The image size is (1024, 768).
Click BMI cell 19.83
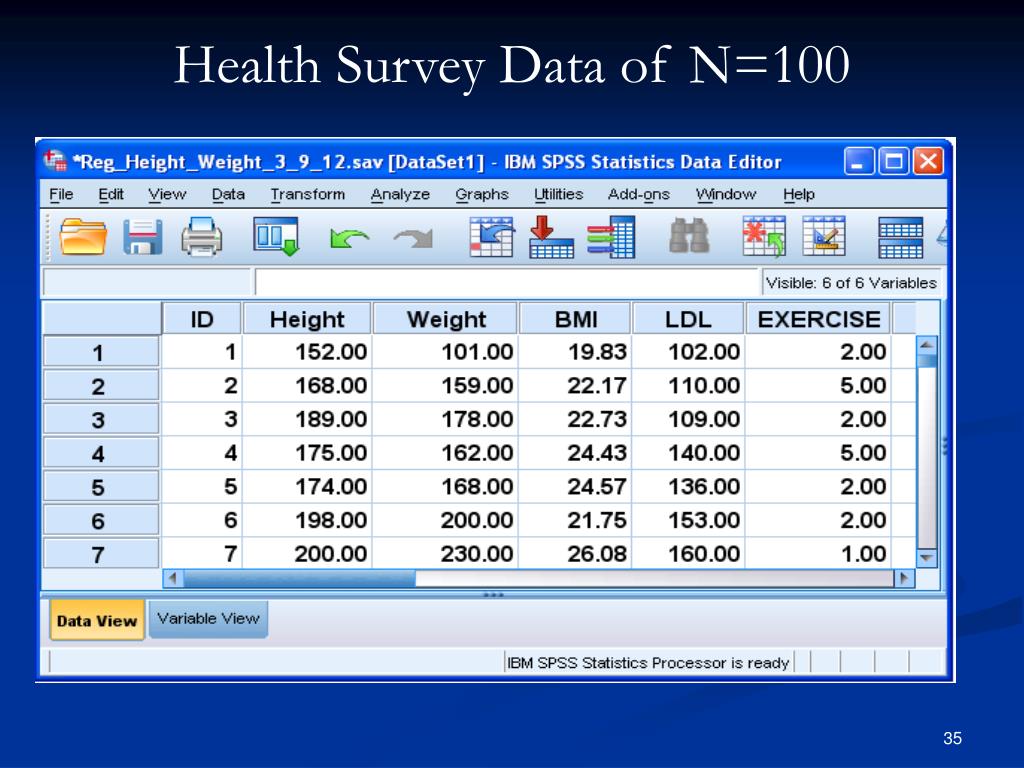575,352
